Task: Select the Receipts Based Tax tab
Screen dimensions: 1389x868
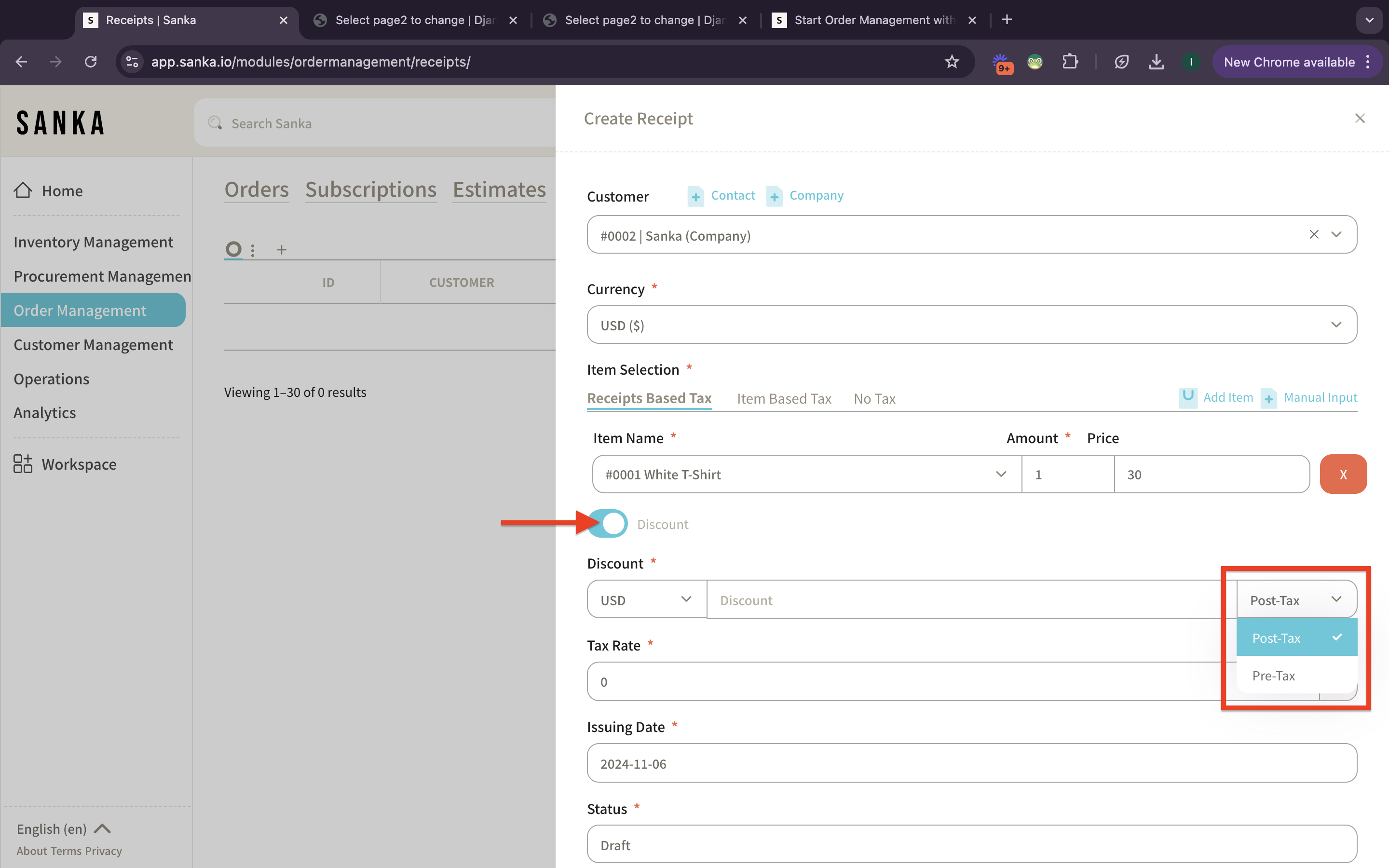Action: (649, 397)
